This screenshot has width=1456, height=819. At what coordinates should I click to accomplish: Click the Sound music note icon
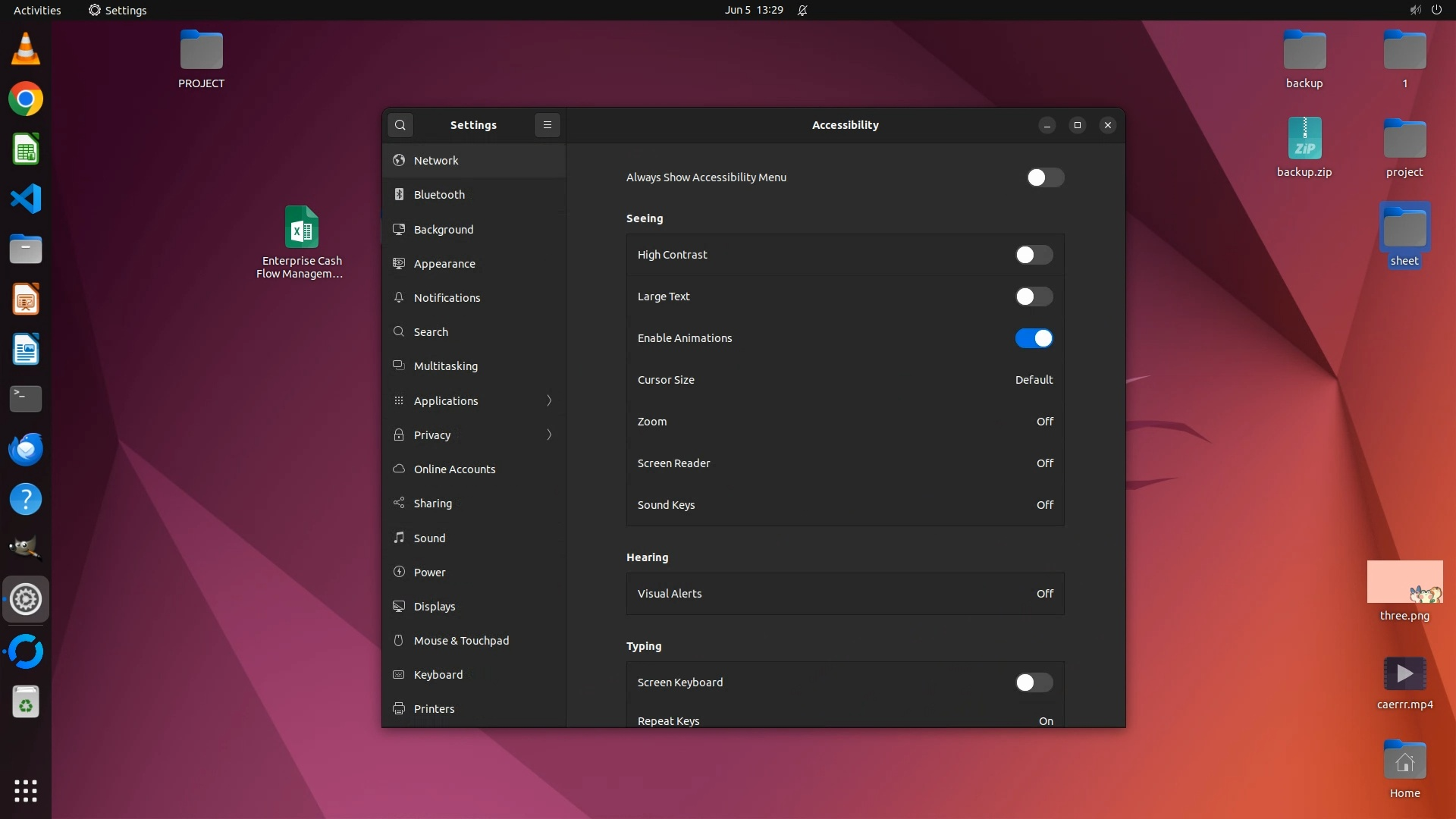click(x=399, y=538)
